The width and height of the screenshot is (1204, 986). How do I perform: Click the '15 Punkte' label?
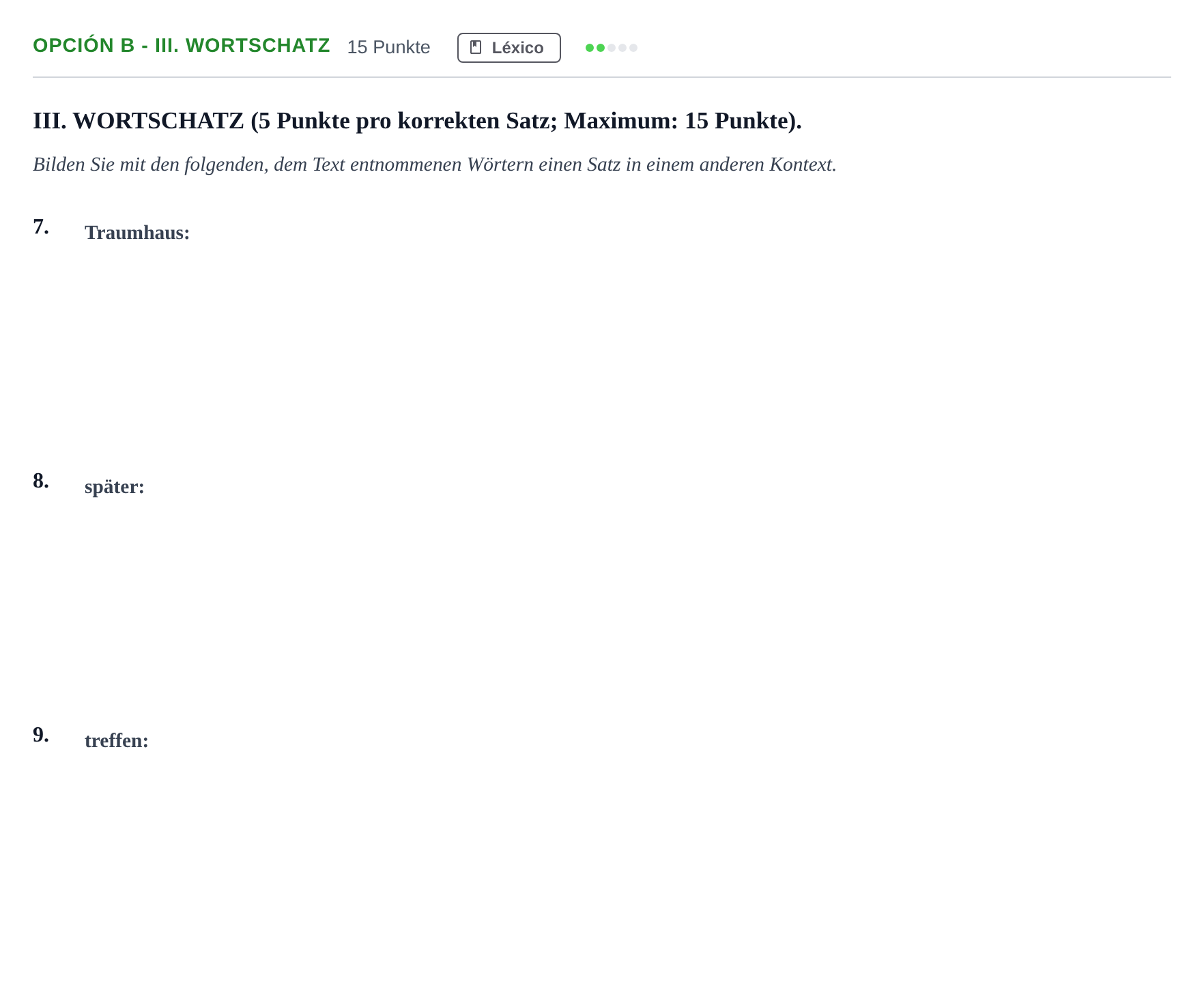point(388,47)
